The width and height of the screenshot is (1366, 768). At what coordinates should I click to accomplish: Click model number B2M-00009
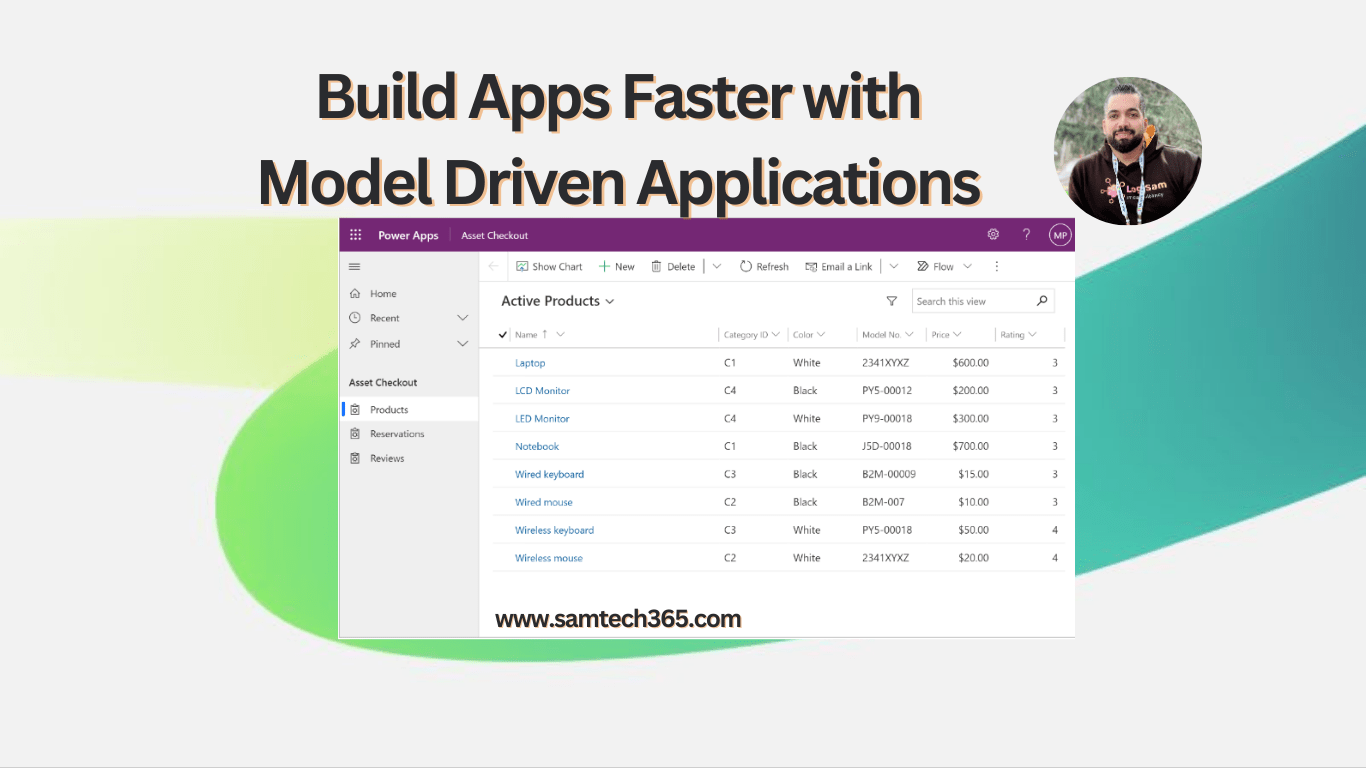(x=889, y=475)
